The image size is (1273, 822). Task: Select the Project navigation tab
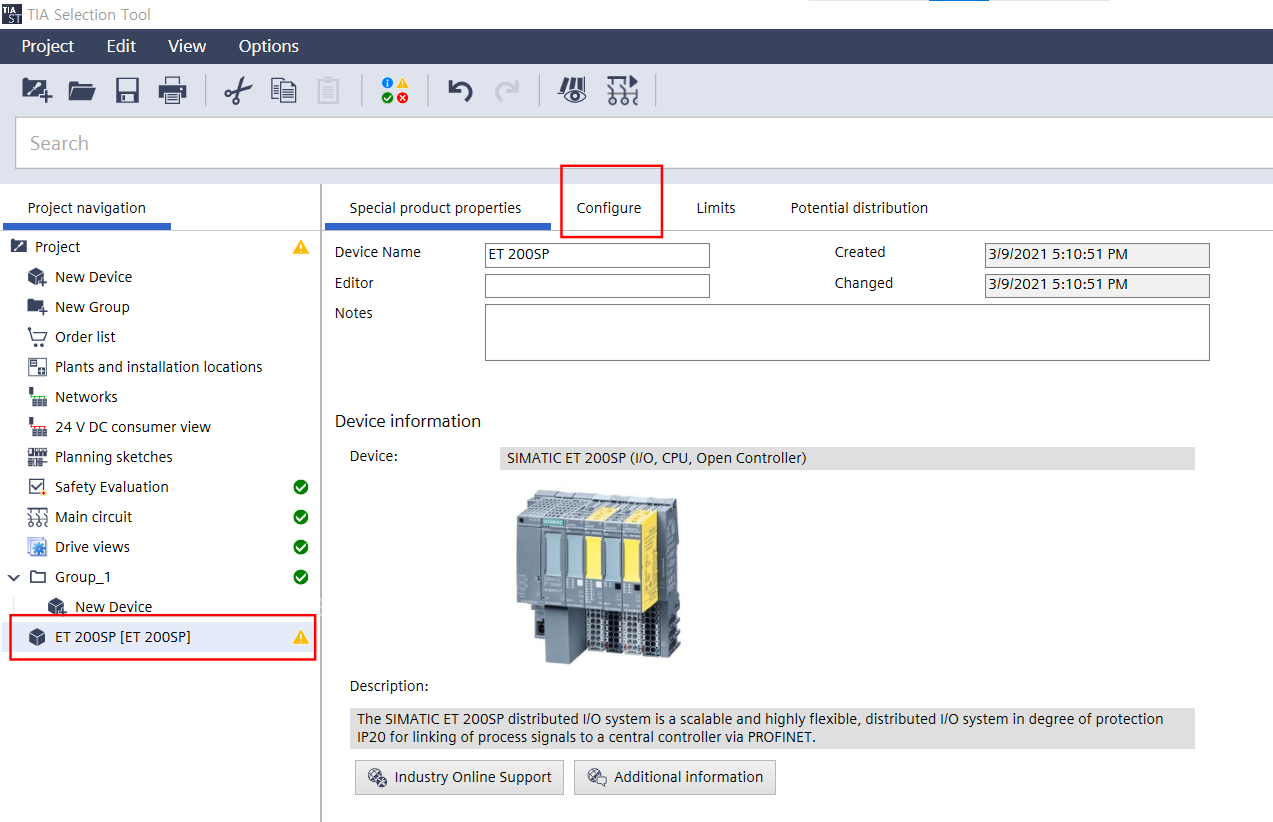[87, 208]
